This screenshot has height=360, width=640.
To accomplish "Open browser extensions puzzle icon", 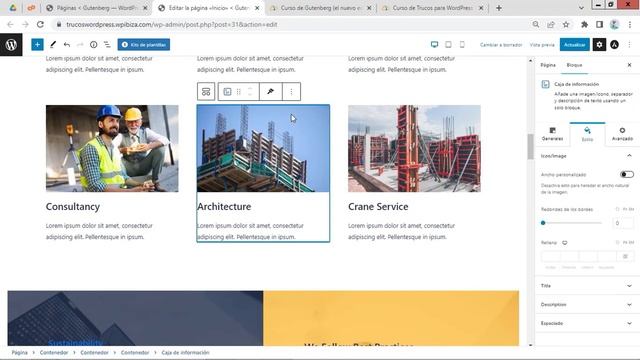I will point(584,24).
